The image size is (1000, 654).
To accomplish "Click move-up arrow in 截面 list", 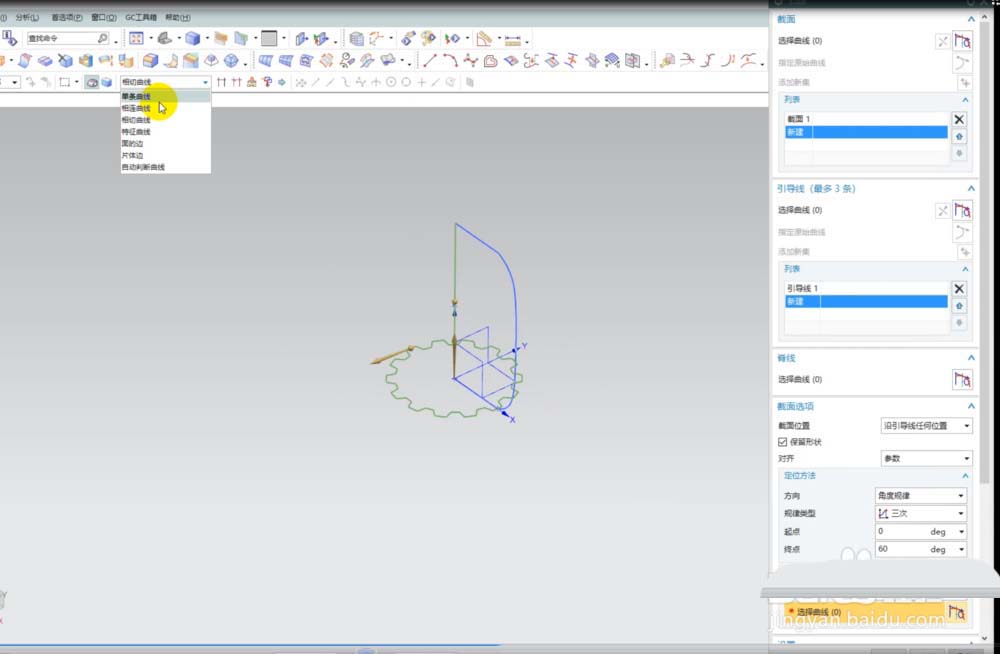I will 959,136.
